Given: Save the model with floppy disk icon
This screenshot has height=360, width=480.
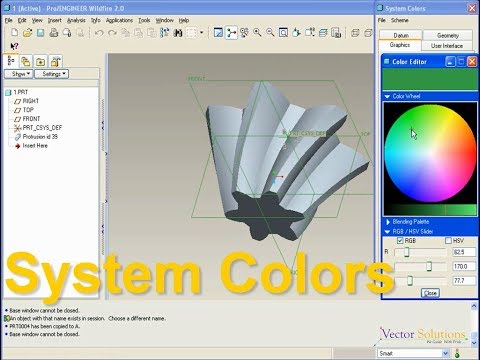Looking at the screenshot, I should click(x=41, y=33).
